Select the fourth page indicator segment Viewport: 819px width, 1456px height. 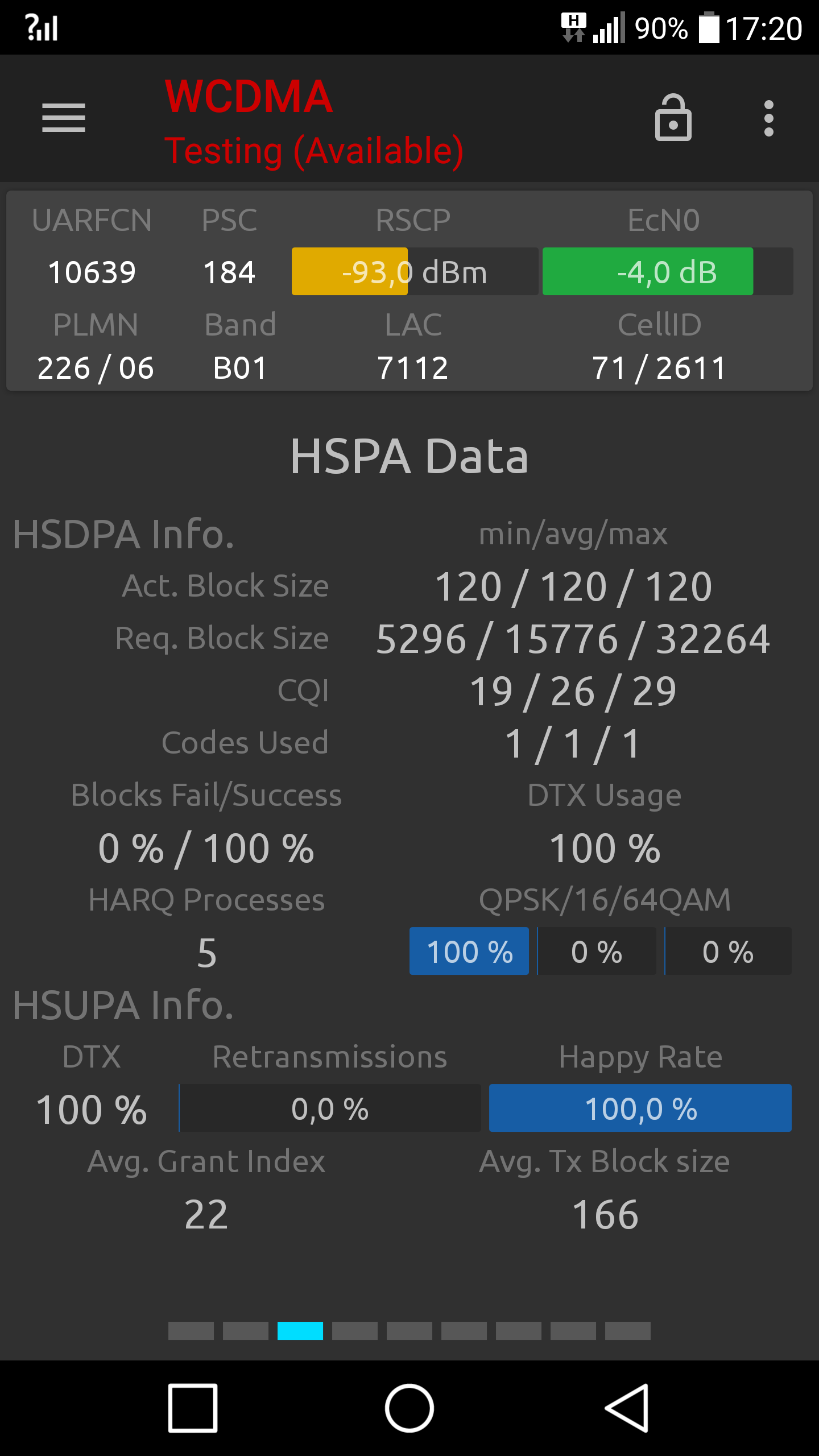coord(355,1331)
